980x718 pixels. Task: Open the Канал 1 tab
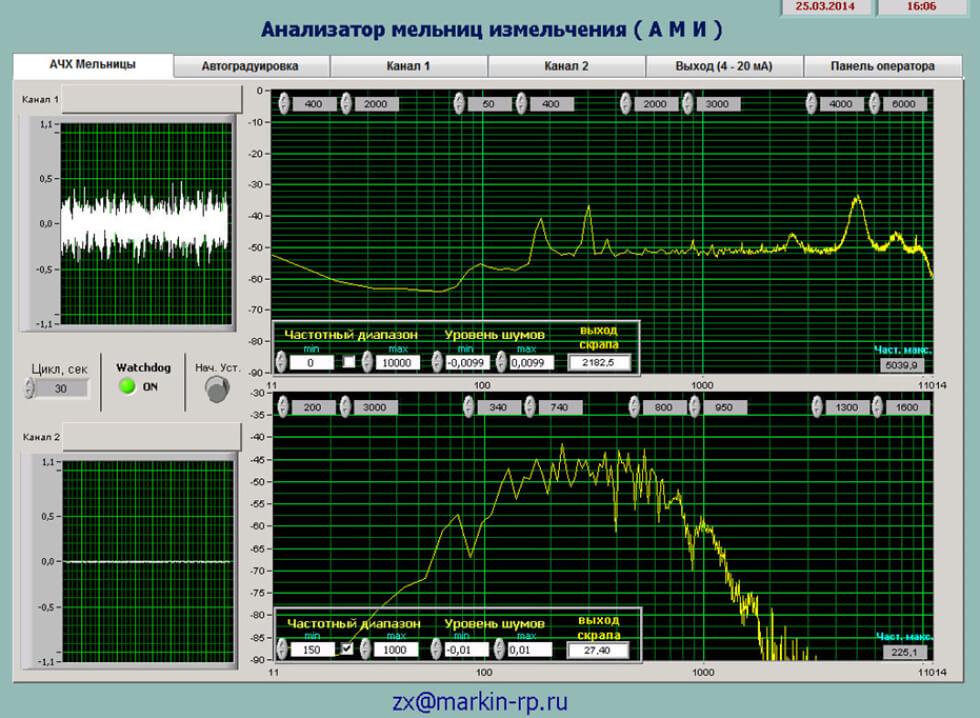pos(408,67)
